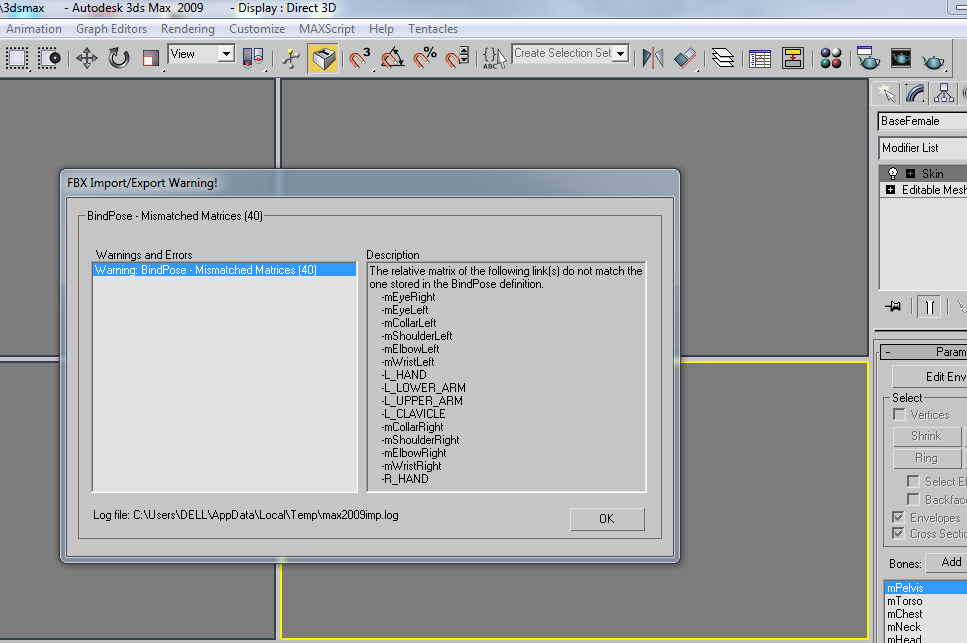Viewport: 967px width, 643px height.
Task: Click the Add bones button
Action: pos(947,562)
